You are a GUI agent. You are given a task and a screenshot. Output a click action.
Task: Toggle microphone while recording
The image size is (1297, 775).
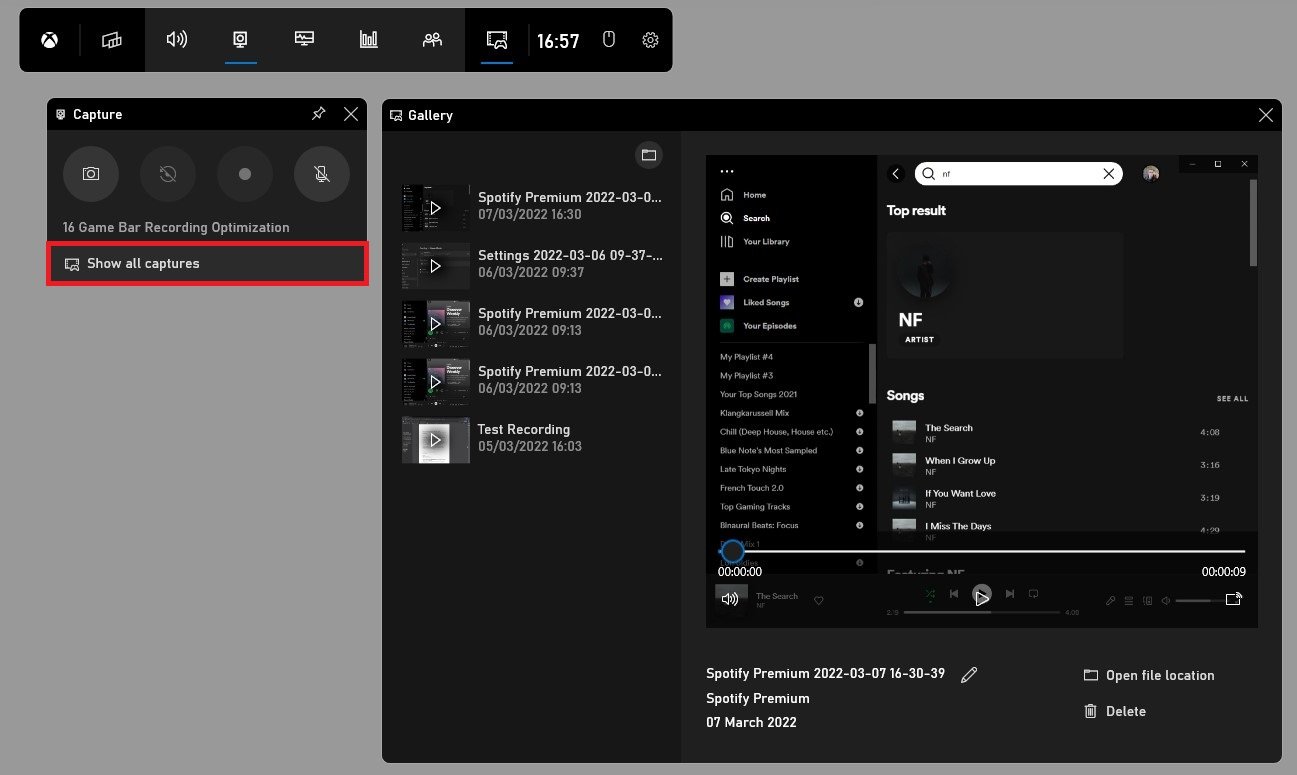pos(322,174)
